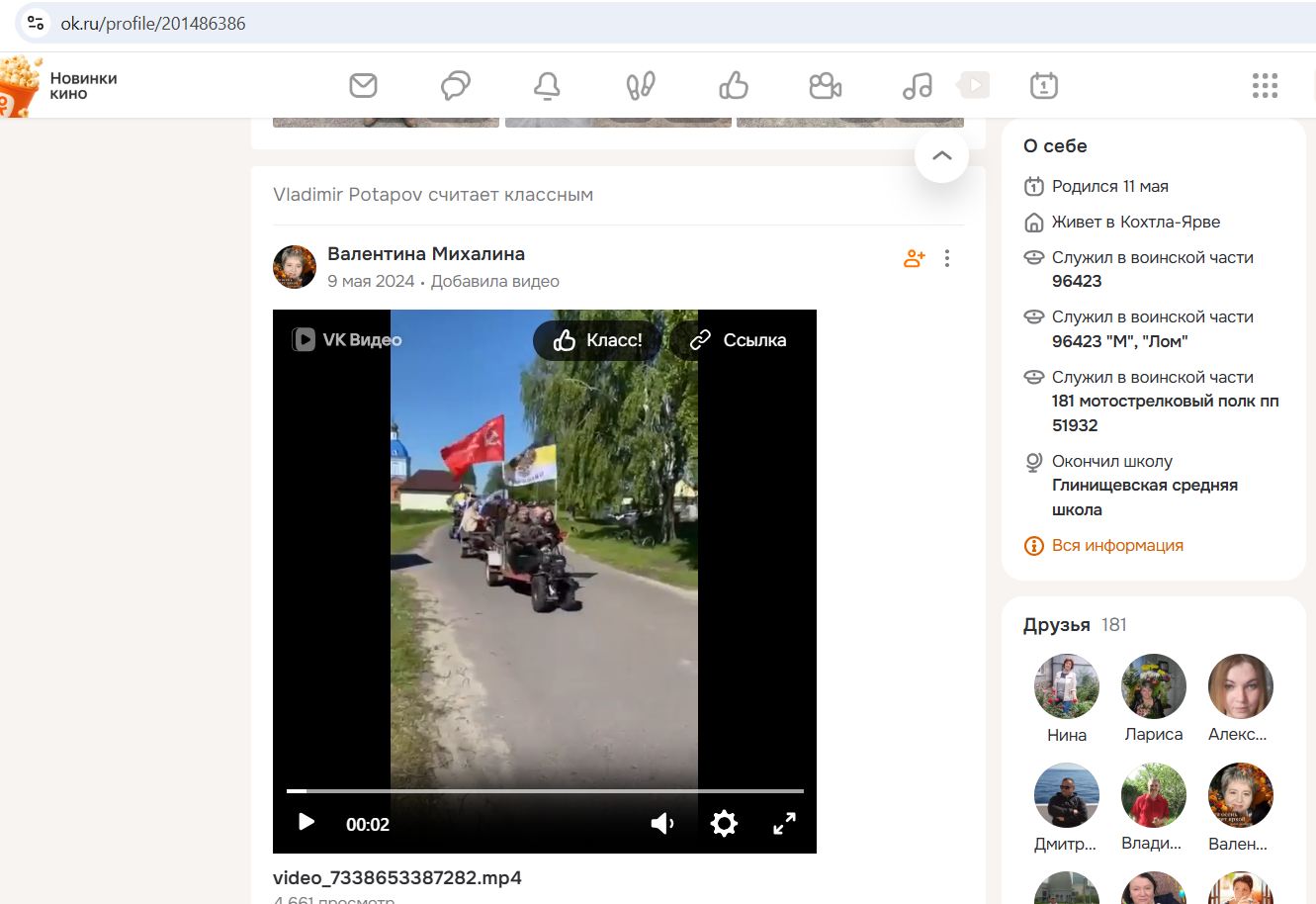
Task: Click the Vladimir Potapov считает классным text
Action: click(433, 195)
